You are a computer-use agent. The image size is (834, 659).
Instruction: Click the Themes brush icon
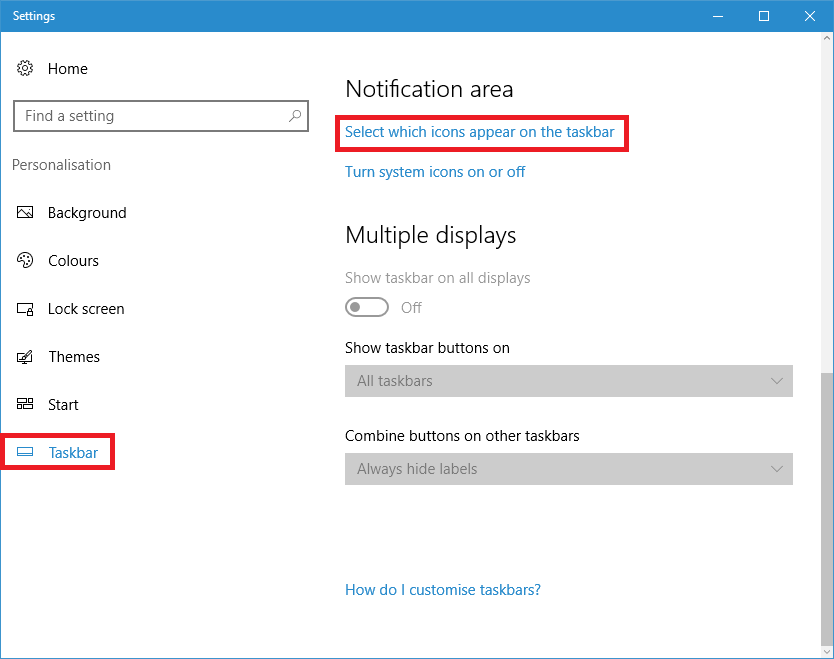point(25,356)
